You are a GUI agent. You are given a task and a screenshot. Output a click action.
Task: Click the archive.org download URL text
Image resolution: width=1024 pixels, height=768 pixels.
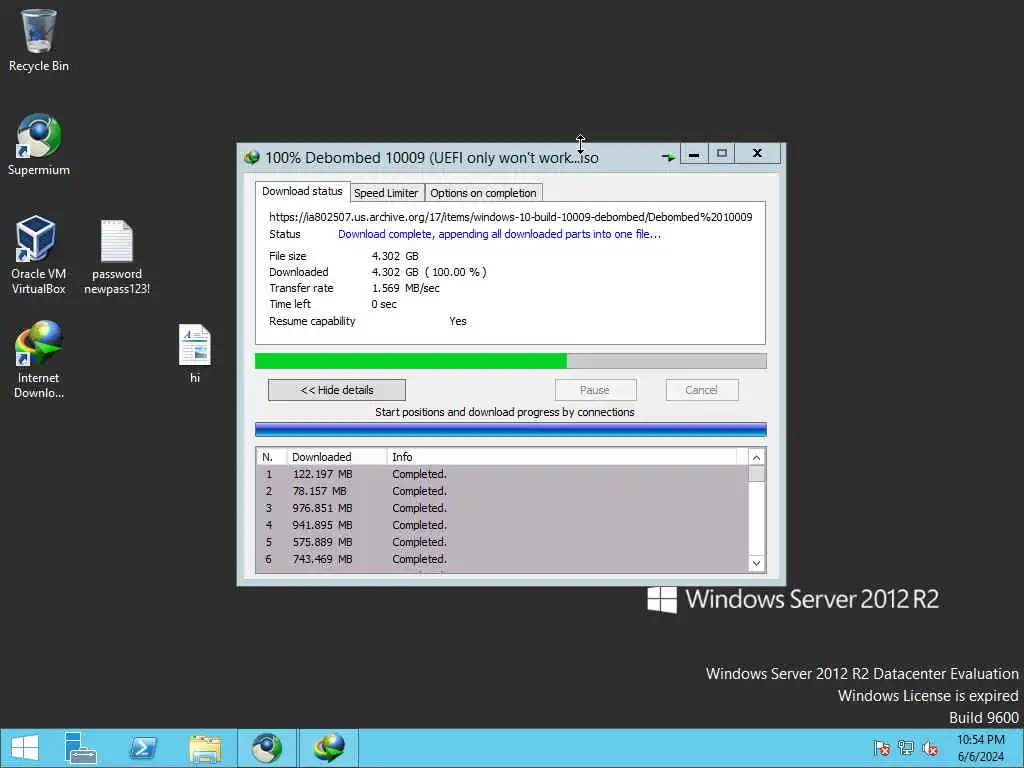point(511,217)
